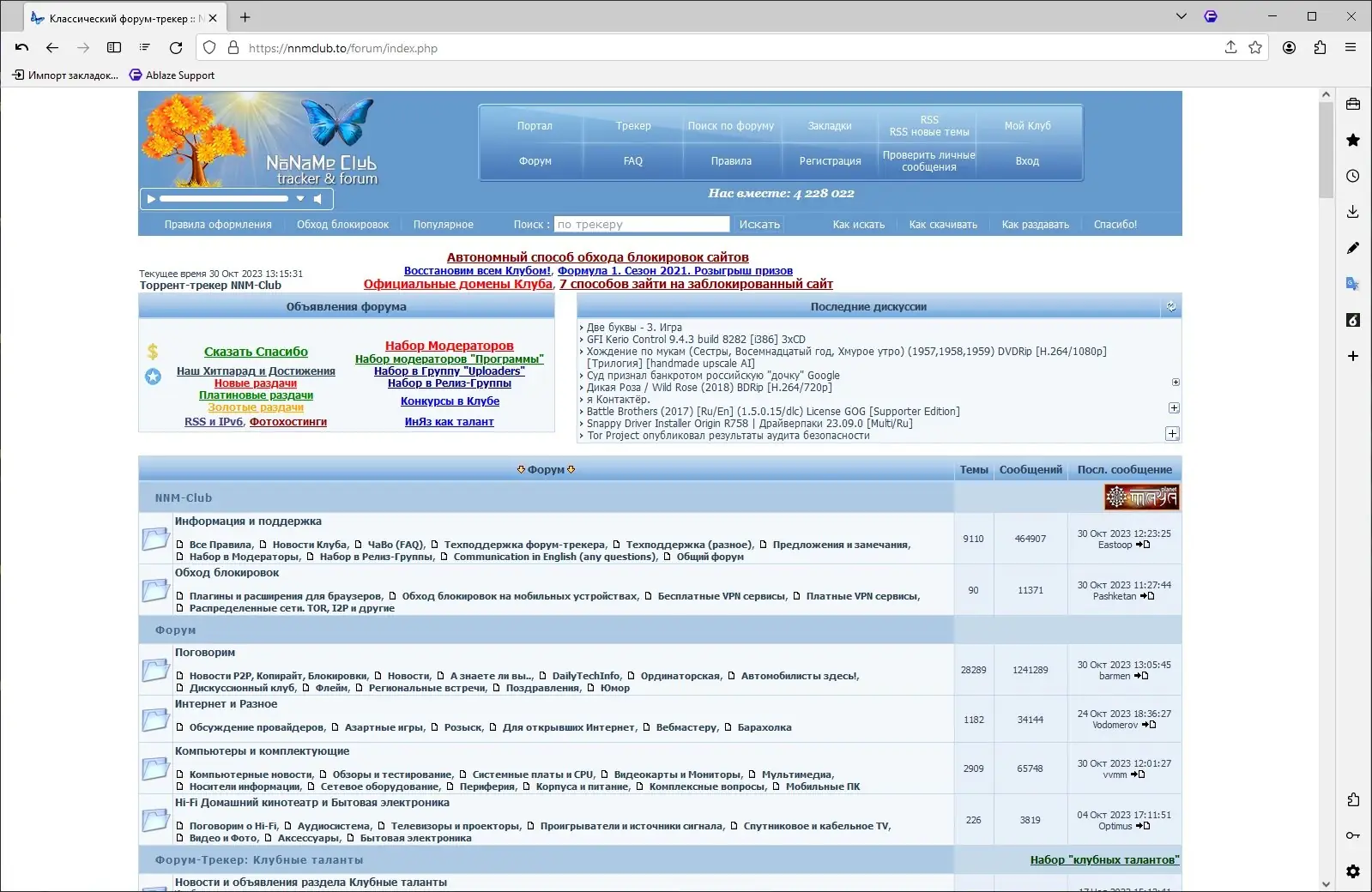Viewport: 1372px width, 892px height.
Task: Open the Конкурсы в Клубе link
Action: 450,401
